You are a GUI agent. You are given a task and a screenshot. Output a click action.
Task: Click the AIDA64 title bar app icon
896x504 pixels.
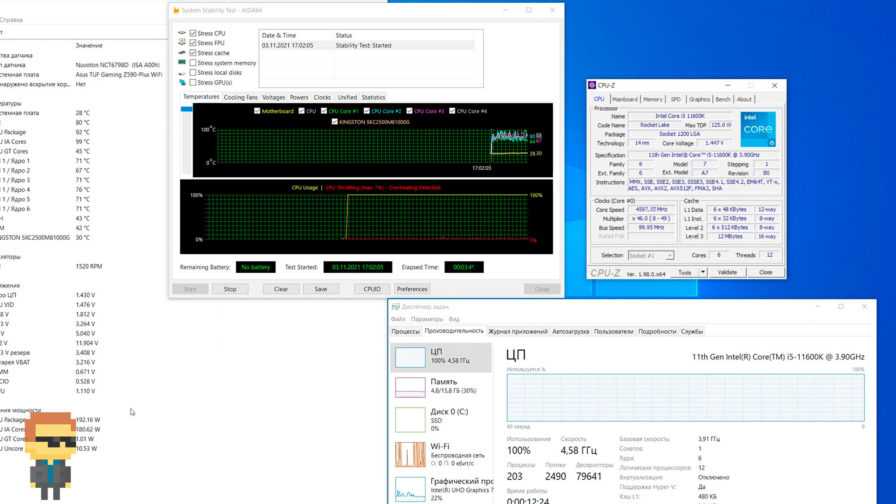click(178, 10)
